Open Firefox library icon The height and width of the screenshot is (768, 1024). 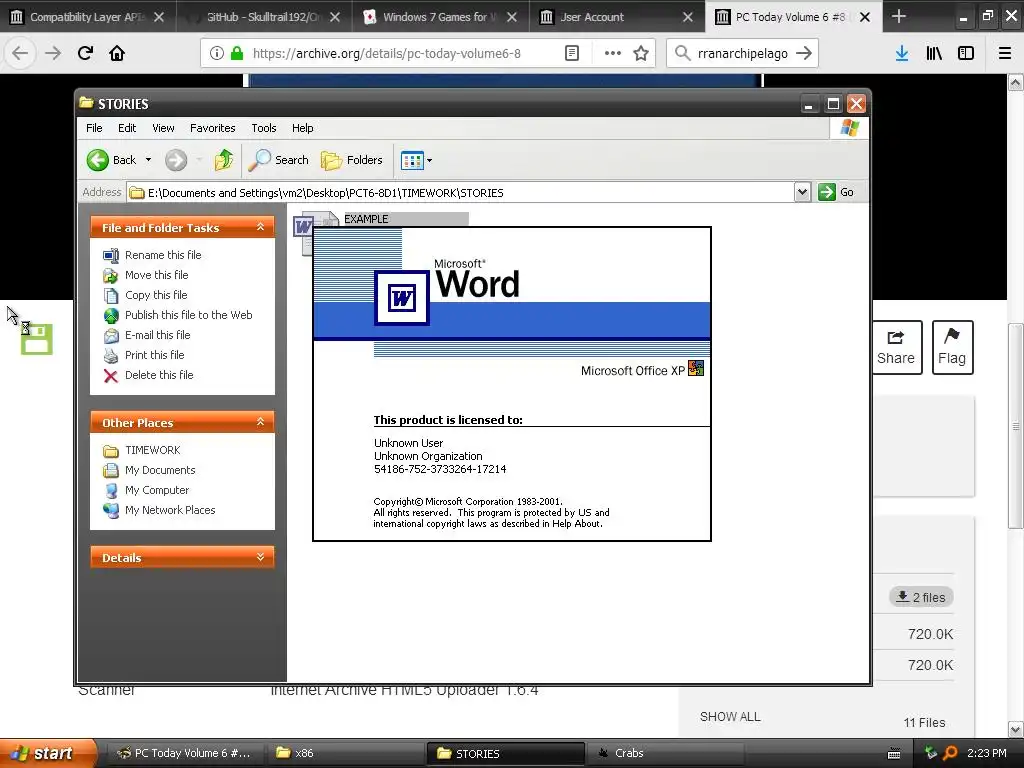[934, 54]
